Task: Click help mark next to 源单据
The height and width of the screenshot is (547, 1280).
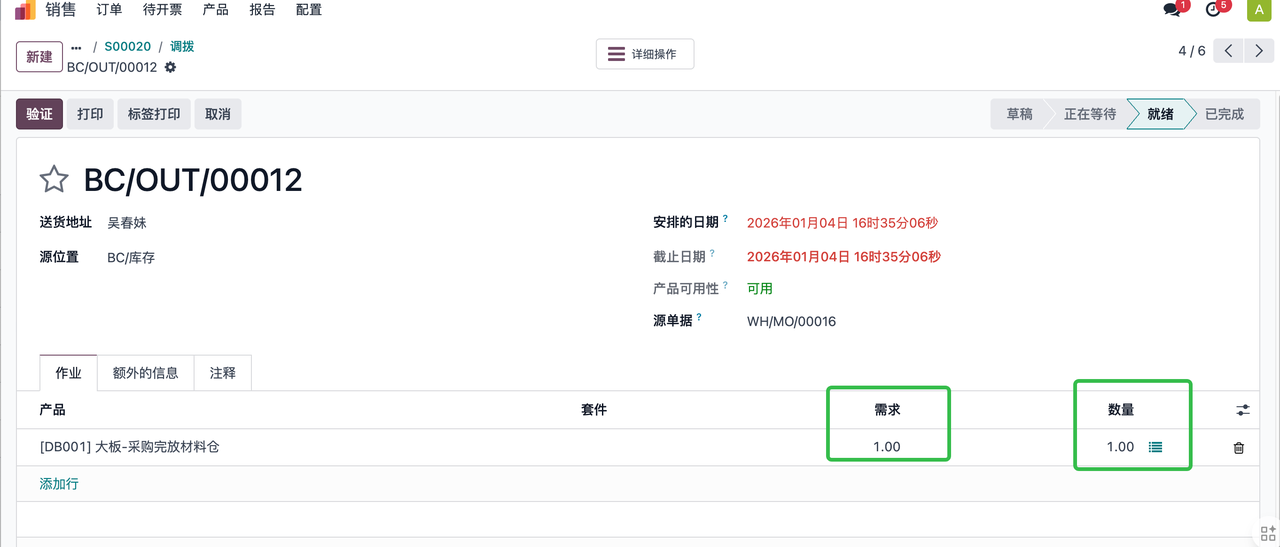Action: tap(700, 317)
